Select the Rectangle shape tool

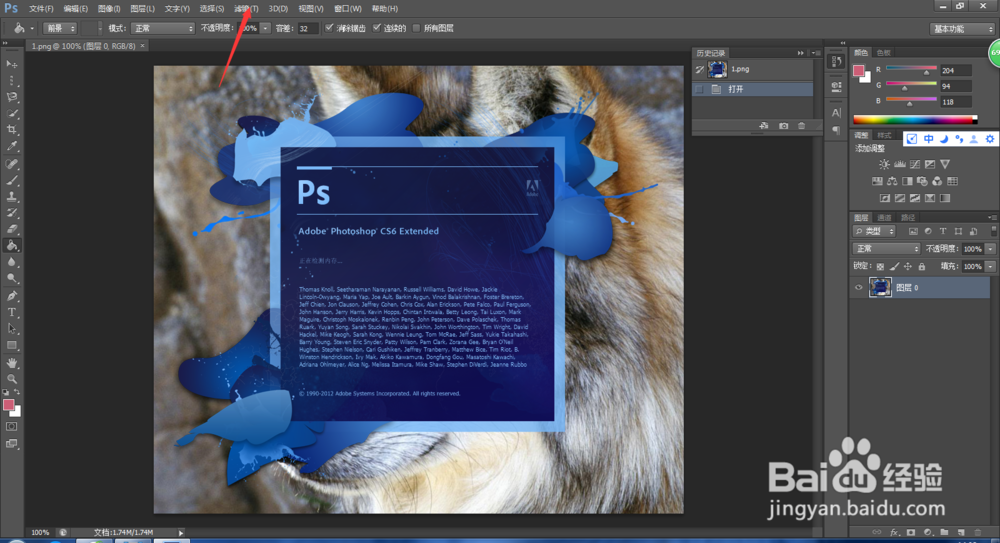coord(11,345)
